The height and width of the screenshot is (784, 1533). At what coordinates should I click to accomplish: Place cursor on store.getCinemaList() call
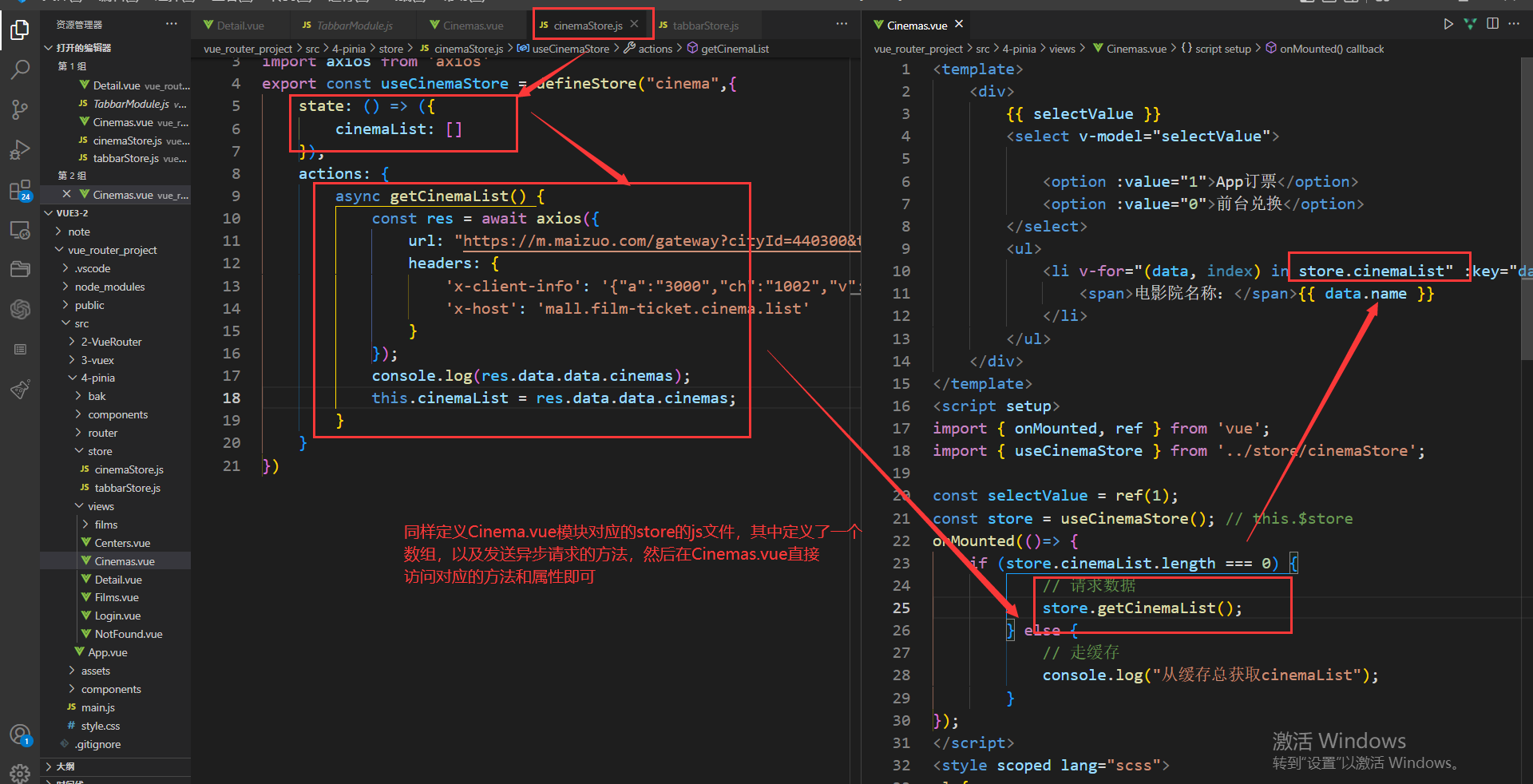1143,608
